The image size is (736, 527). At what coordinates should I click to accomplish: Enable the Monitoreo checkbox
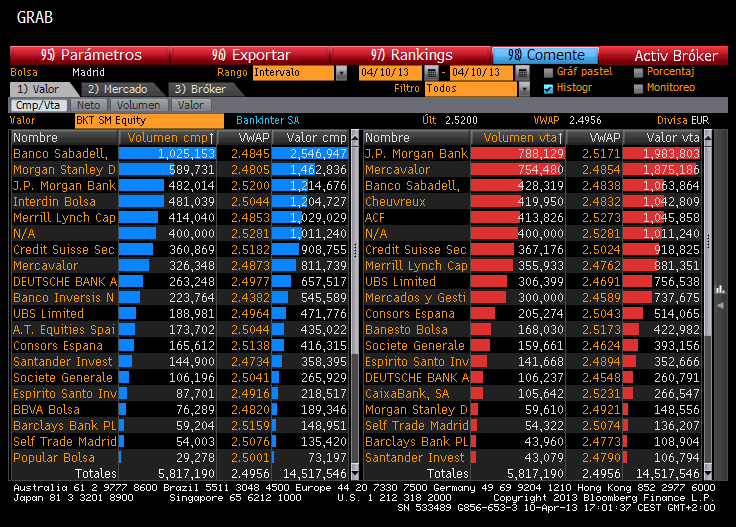(638, 89)
